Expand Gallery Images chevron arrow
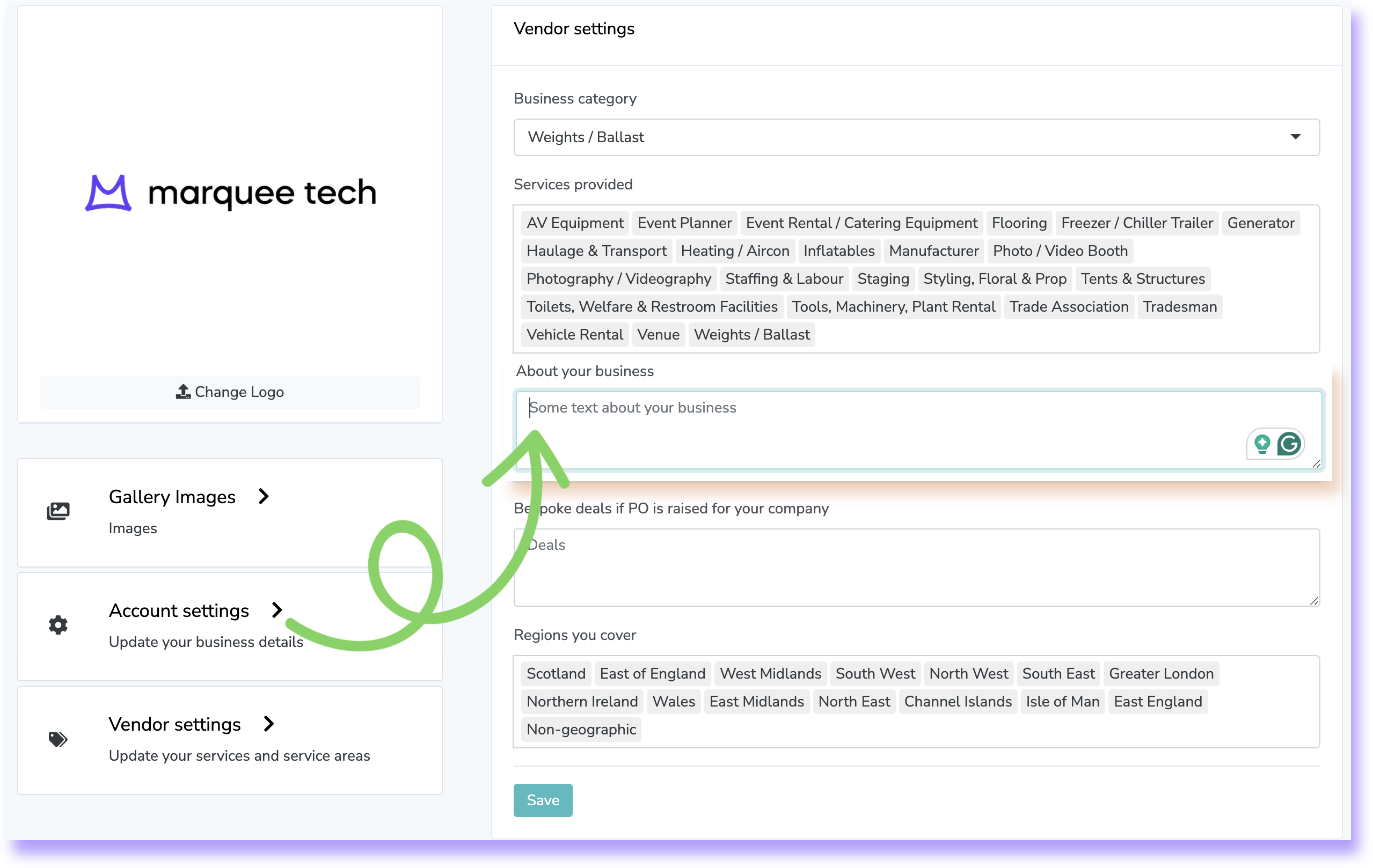Image resolution: width=1373 pixels, height=868 pixels. pos(264,496)
